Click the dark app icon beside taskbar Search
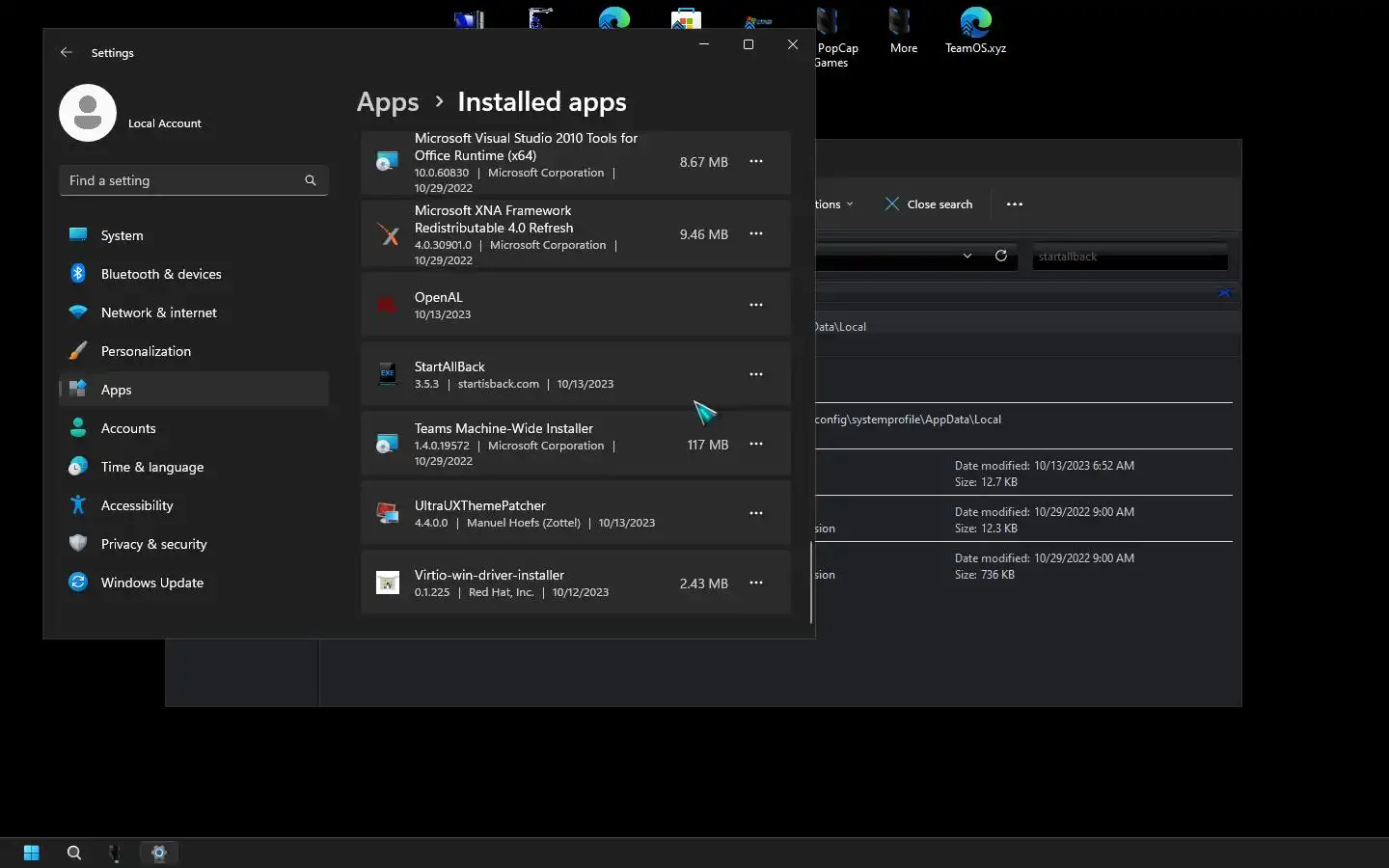Viewport: 1389px width, 868px height. click(115, 853)
